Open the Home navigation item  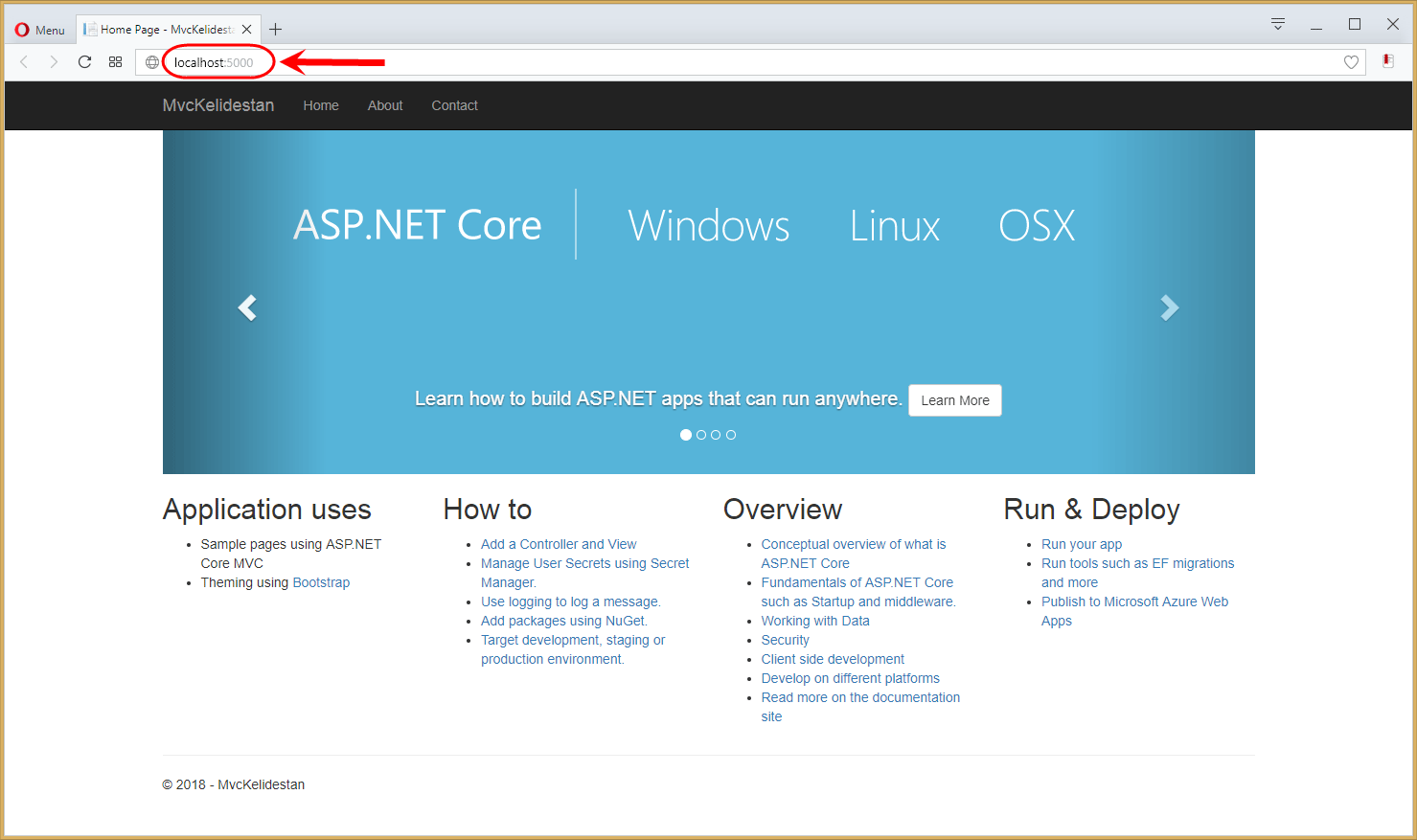click(321, 105)
